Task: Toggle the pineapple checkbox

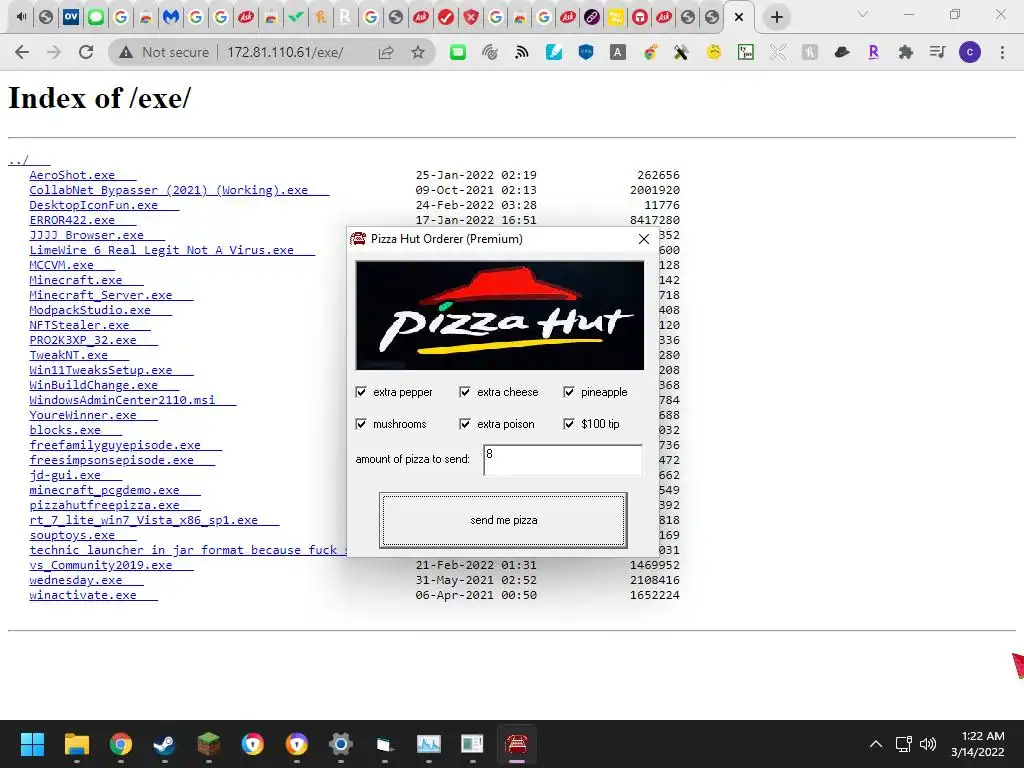Action: coord(569,392)
